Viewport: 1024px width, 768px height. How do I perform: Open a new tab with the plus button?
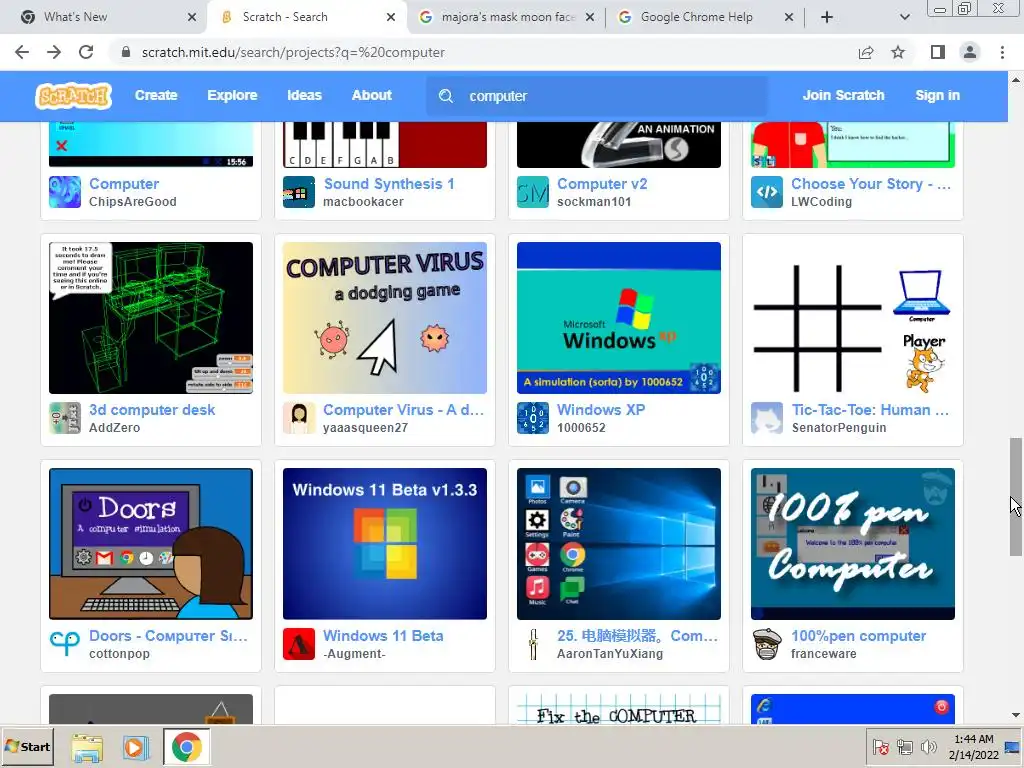(827, 17)
